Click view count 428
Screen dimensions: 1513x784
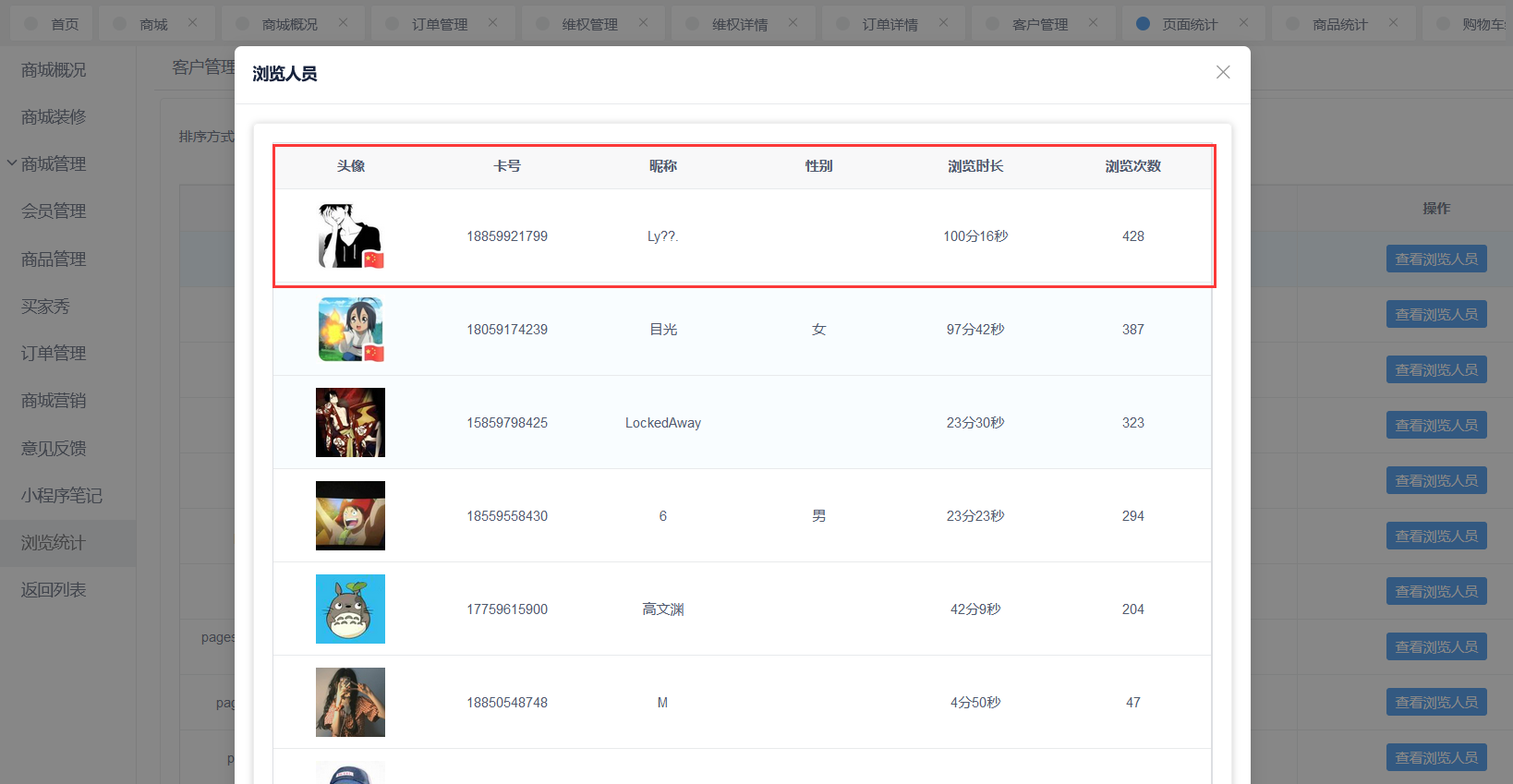(1133, 236)
